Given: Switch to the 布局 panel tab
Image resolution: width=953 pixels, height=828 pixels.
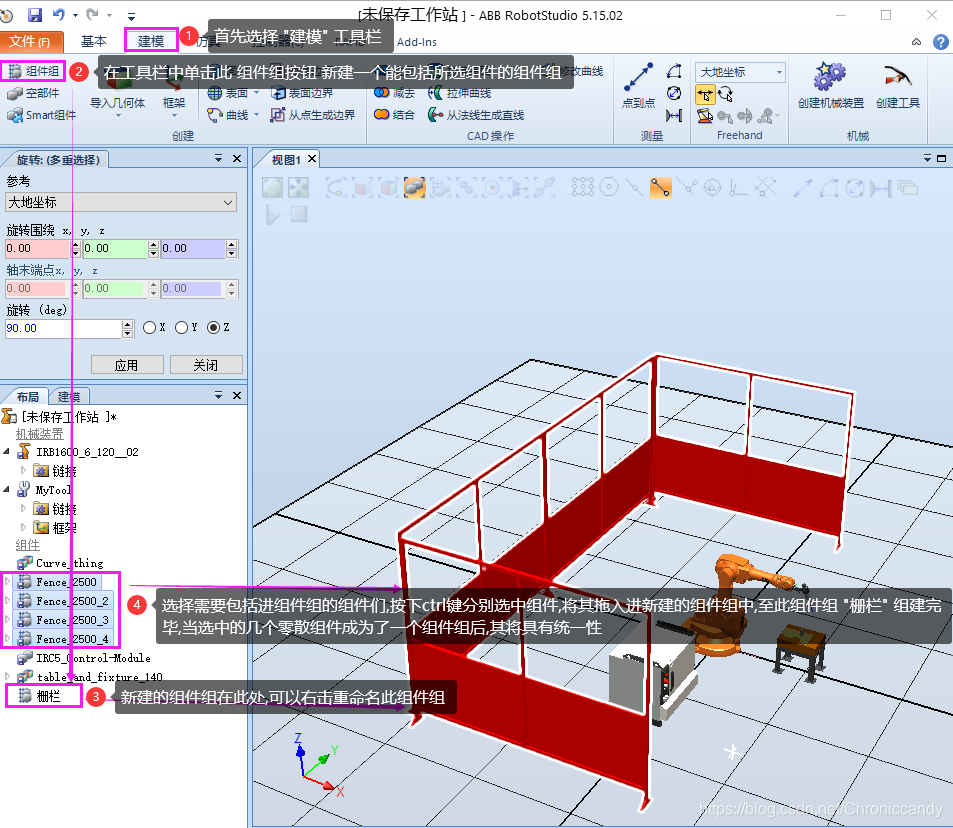Looking at the screenshot, I should [x=27, y=397].
